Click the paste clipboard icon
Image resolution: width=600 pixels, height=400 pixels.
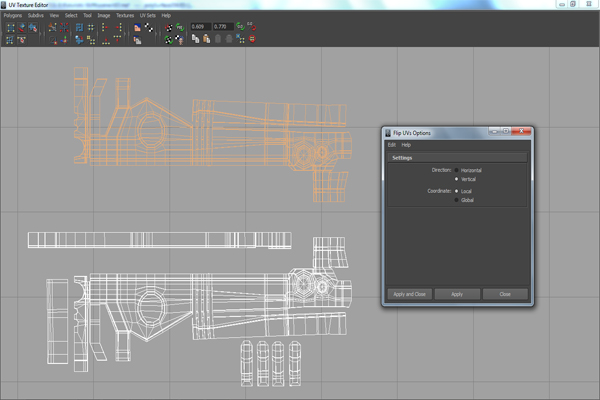(207, 39)
